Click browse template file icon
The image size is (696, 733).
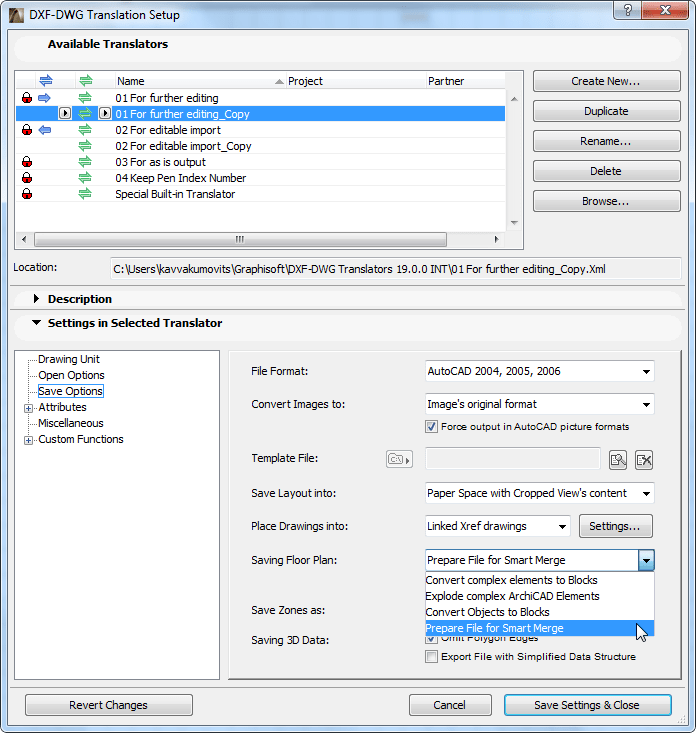click(618, 460)
